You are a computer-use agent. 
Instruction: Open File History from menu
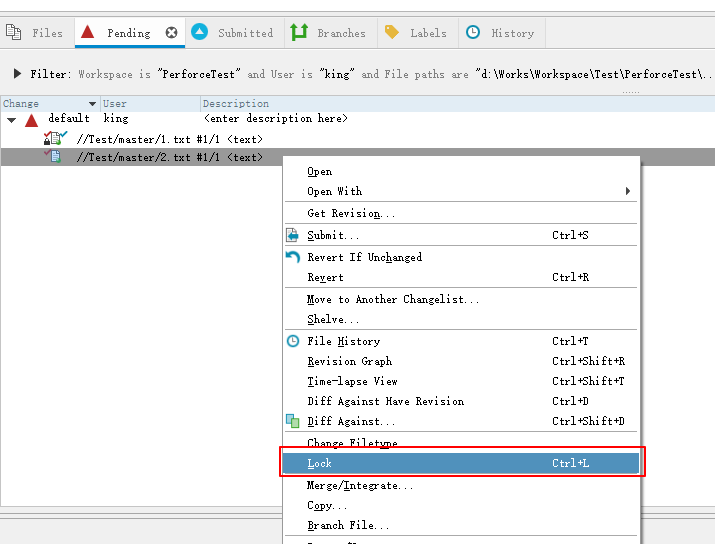[x=343, y=341]
